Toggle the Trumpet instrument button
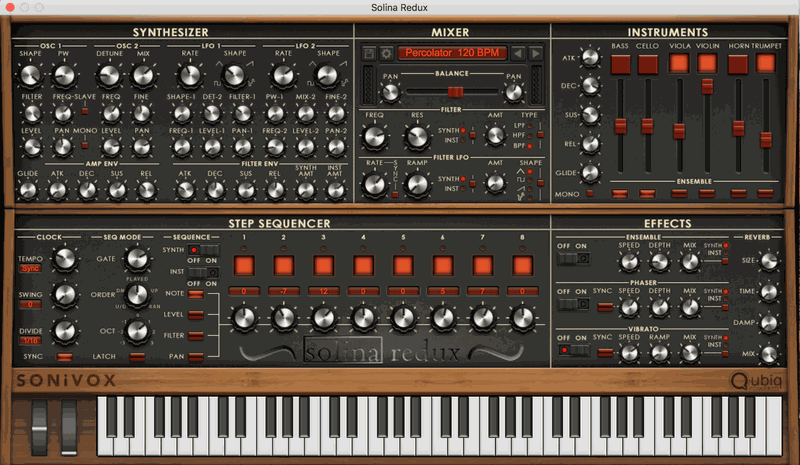 pos(766,63)
